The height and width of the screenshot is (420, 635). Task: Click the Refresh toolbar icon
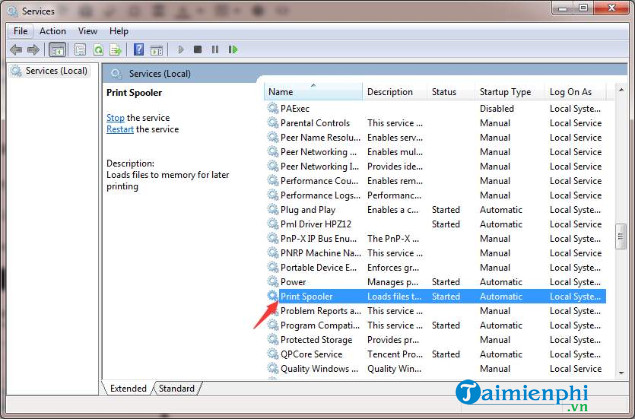98,50
